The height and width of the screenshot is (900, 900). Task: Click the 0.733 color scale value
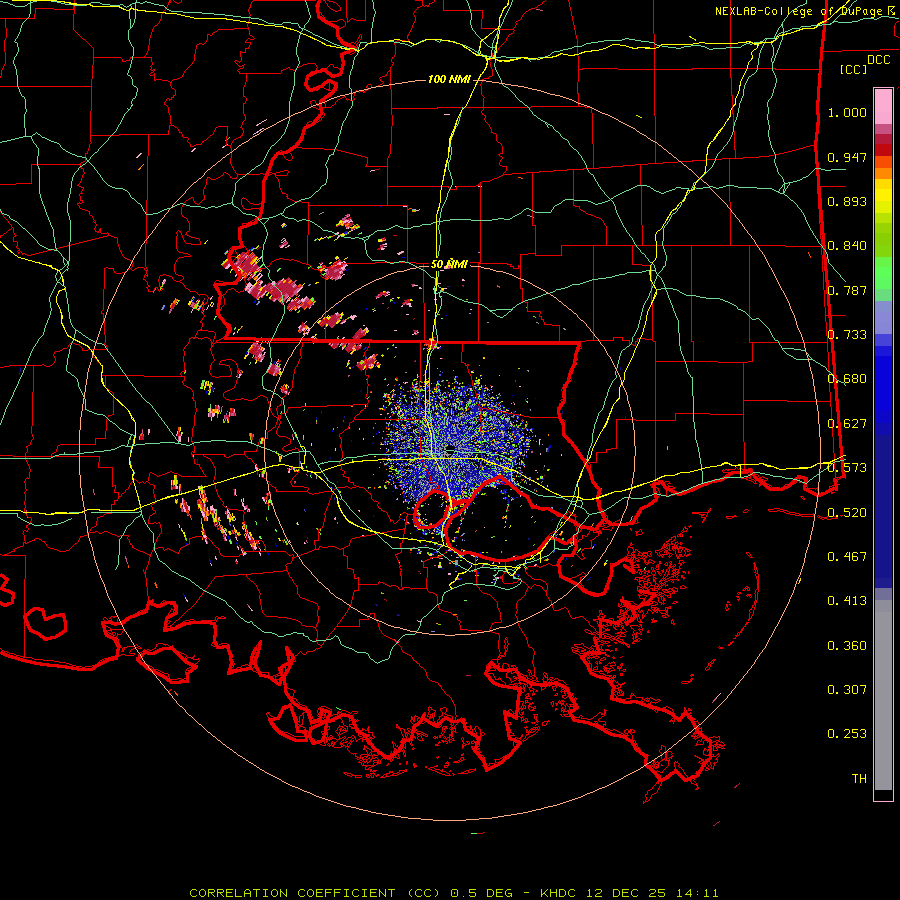(847, 335)
